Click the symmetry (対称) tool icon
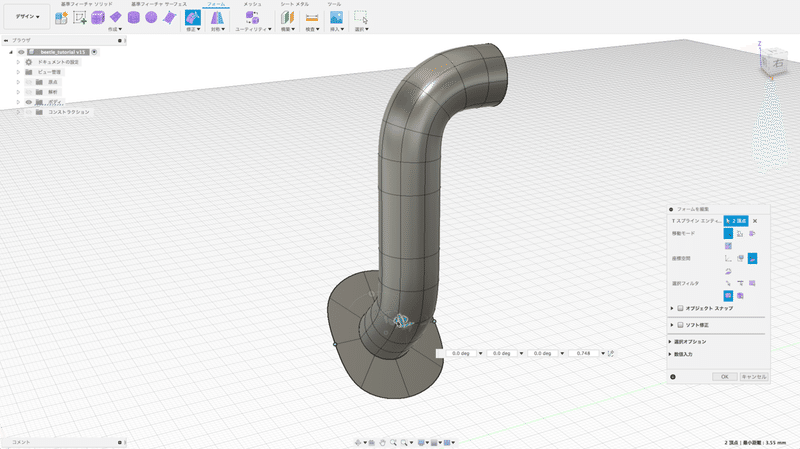Image resolution: width=800 pixels, height=449 pixels. 216,18
